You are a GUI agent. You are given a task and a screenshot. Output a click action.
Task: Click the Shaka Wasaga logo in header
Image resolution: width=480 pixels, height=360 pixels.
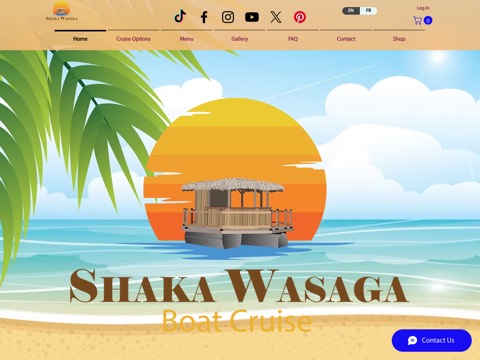tap(61, 11)
